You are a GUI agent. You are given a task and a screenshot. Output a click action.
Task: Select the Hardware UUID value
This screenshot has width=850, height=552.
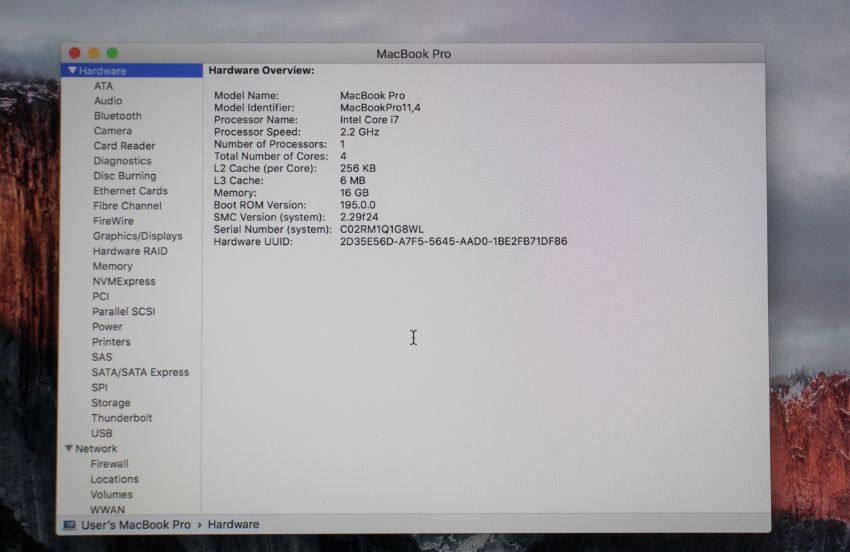click(453, 241)
